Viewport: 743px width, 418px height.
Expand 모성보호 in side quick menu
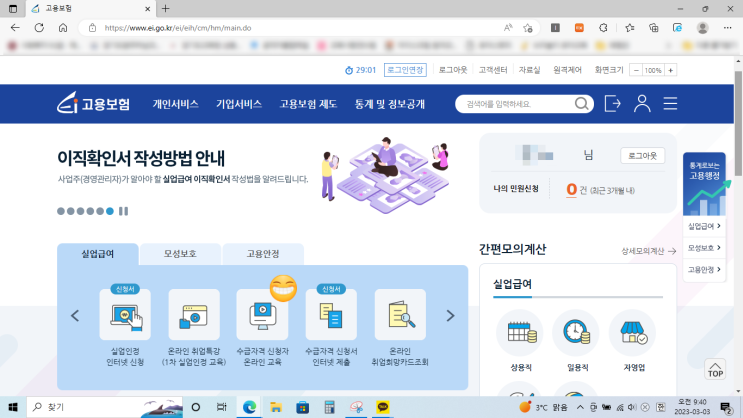point(704,248)
